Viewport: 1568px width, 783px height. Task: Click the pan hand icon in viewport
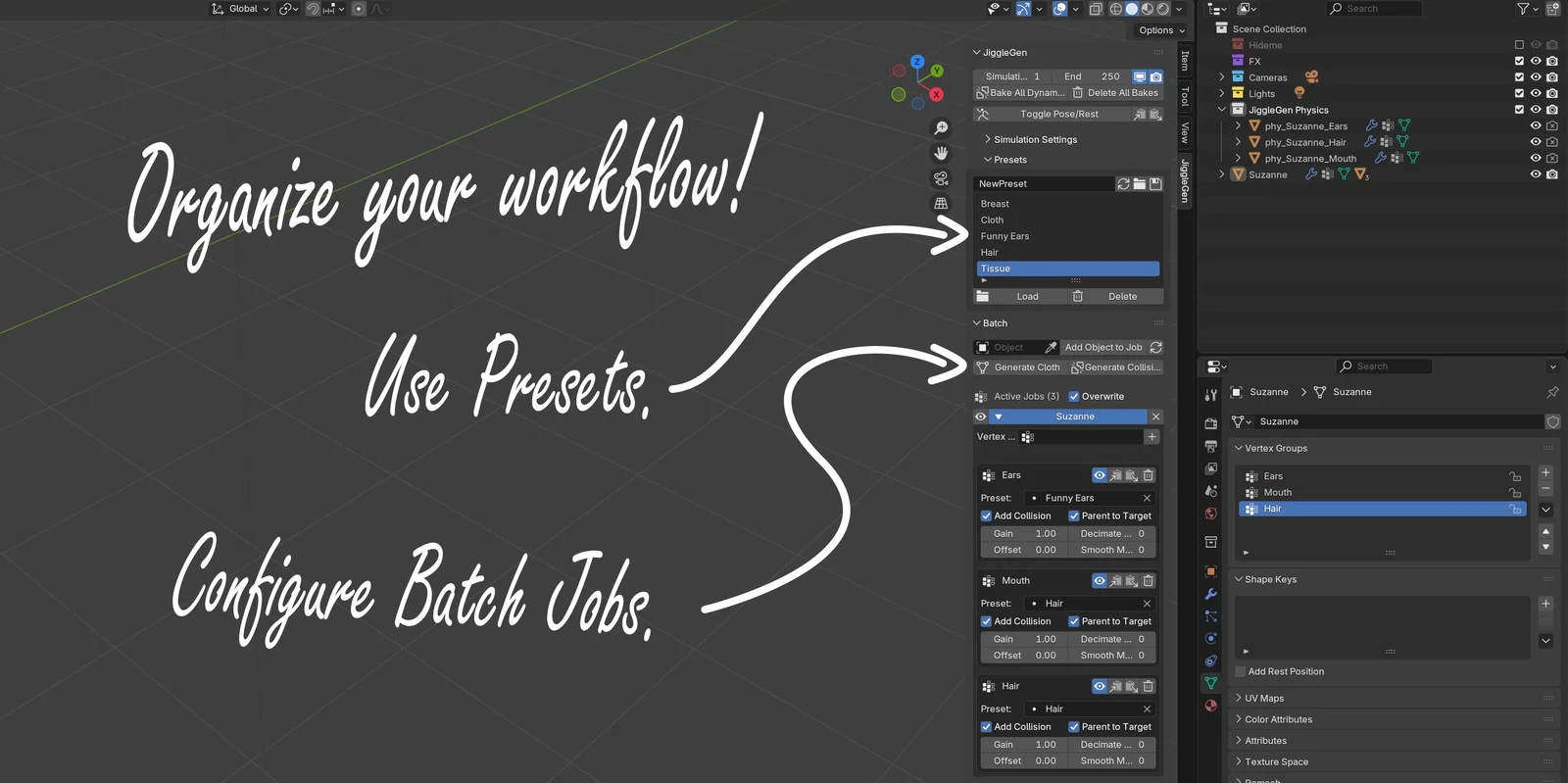[x=941, y=153]
